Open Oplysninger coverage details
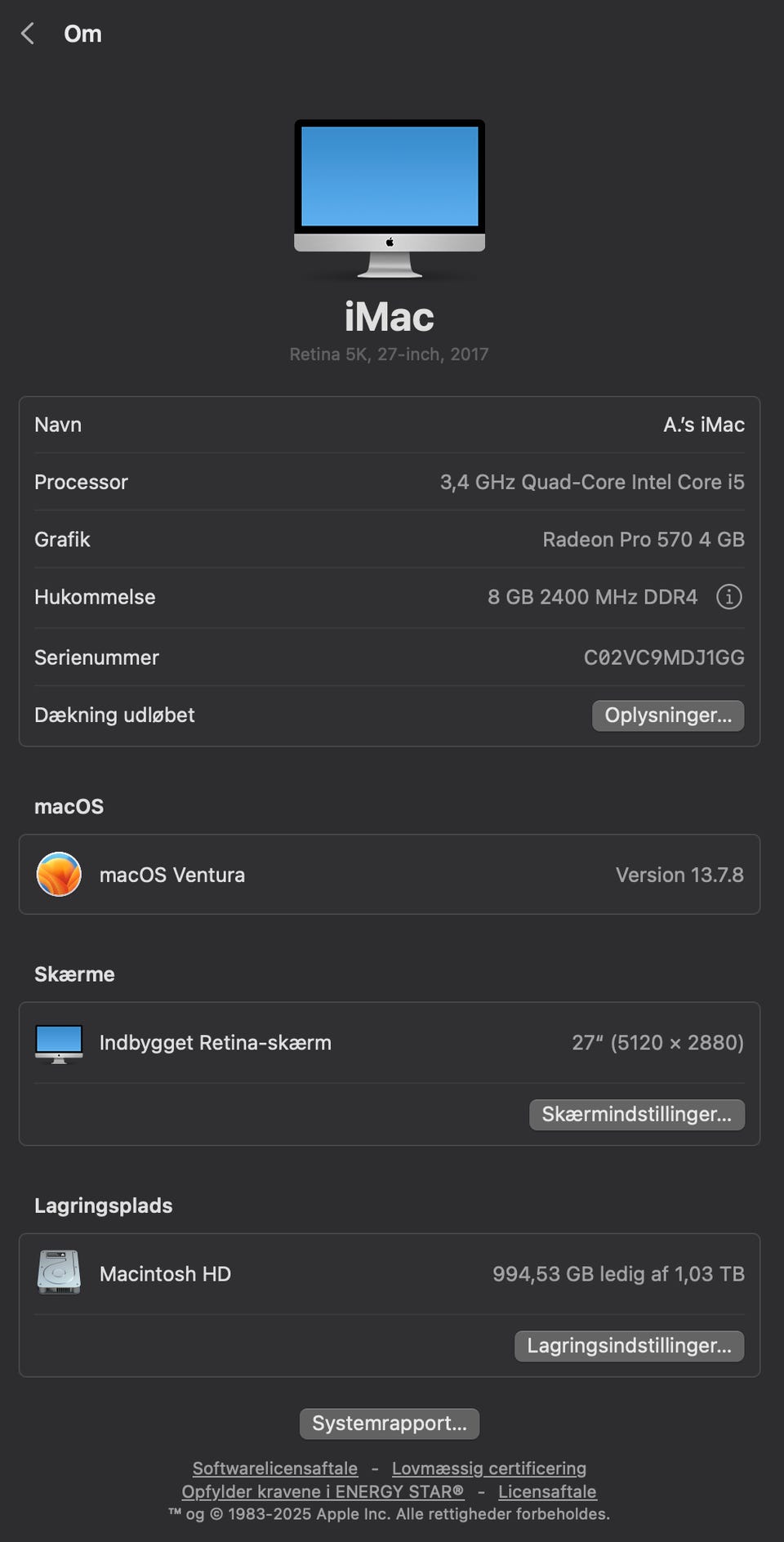Screen dimensions: 784x1542 [668, 715]
